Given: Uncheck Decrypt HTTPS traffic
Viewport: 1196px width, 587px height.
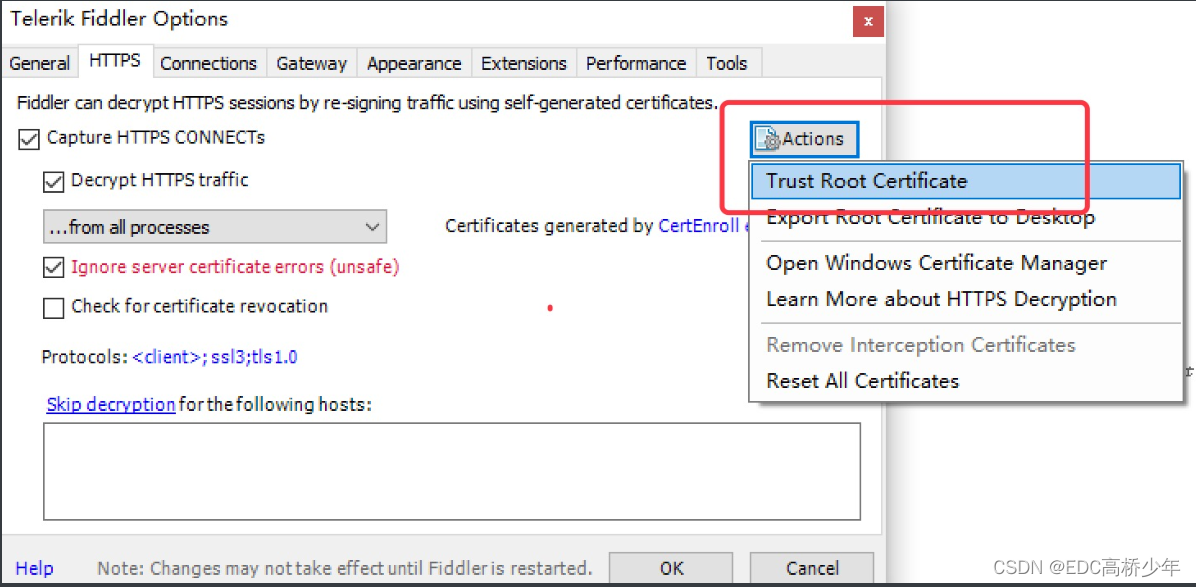Looking at the screenshot, I should click(x=53, y=182).
